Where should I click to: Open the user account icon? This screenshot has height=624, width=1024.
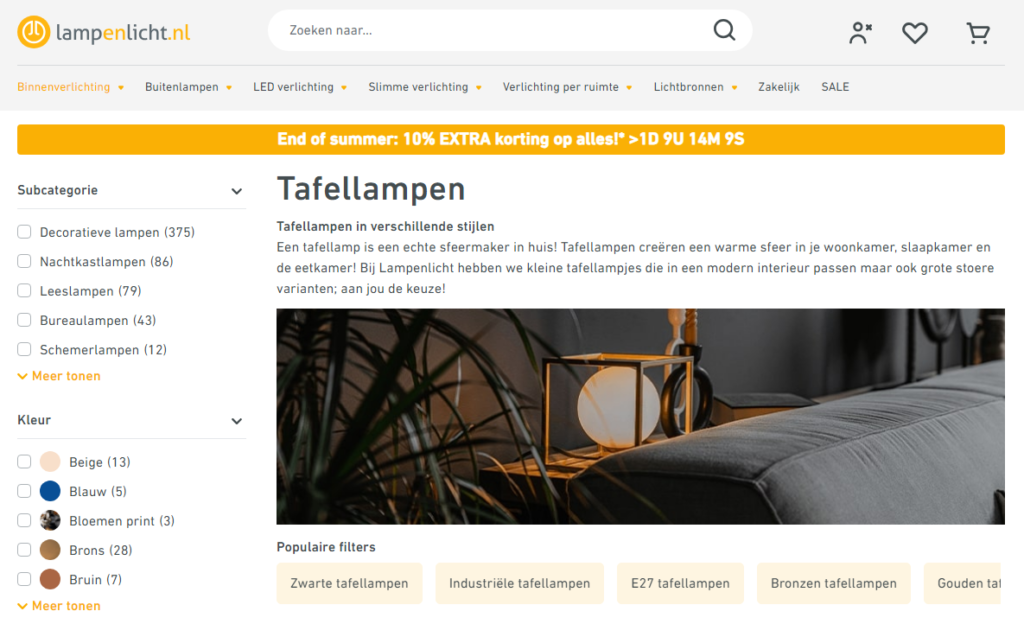point(860,33)
